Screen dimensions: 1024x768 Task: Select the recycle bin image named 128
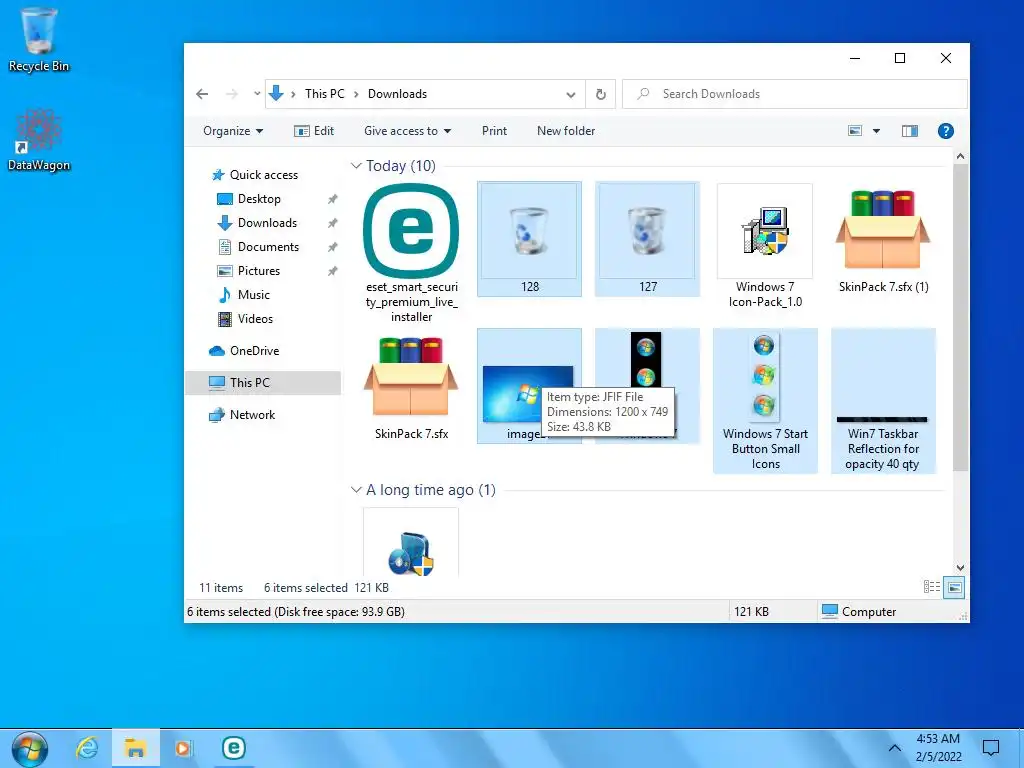tap(530, 238)
